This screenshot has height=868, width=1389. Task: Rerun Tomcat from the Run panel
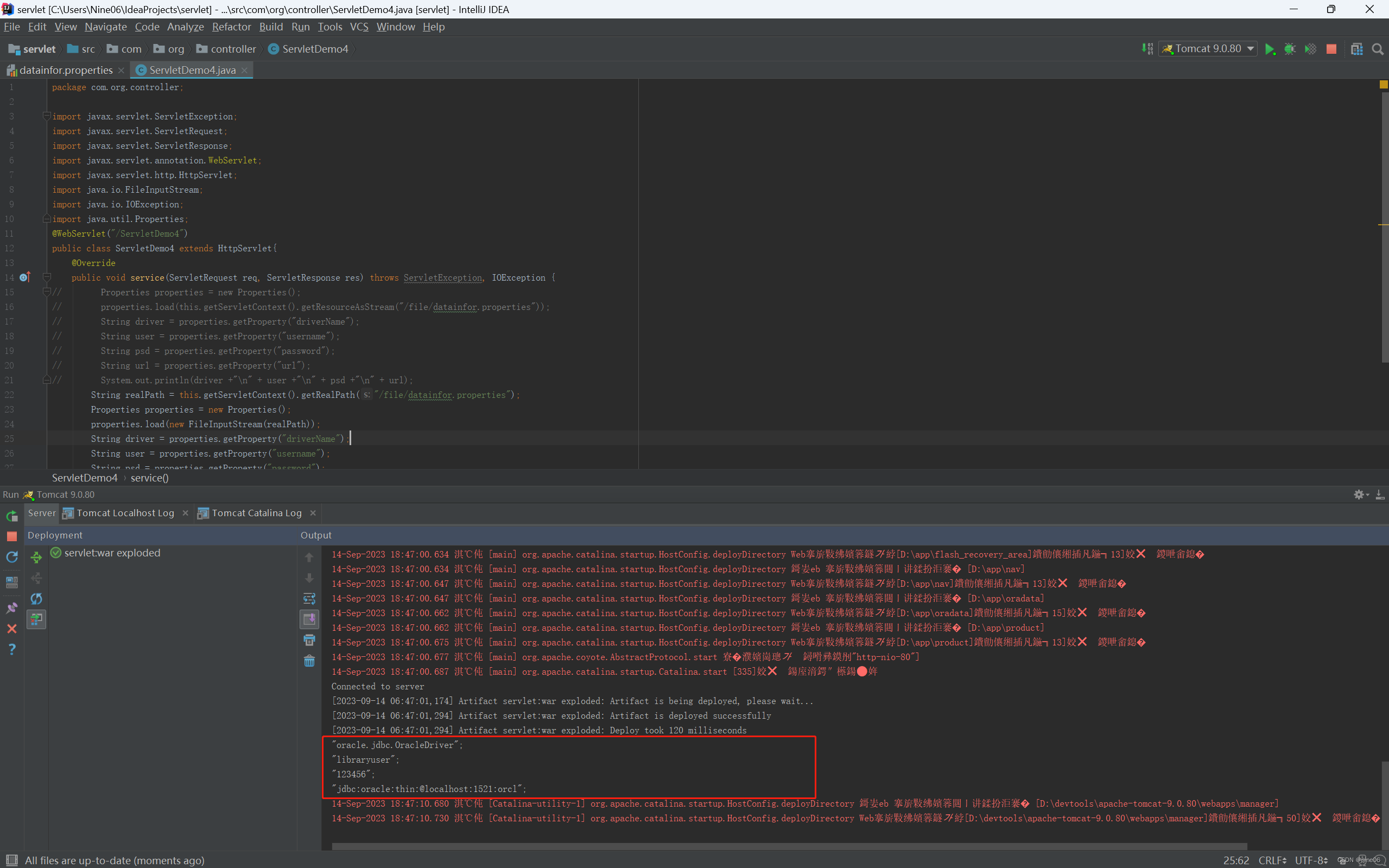(11, 516)
